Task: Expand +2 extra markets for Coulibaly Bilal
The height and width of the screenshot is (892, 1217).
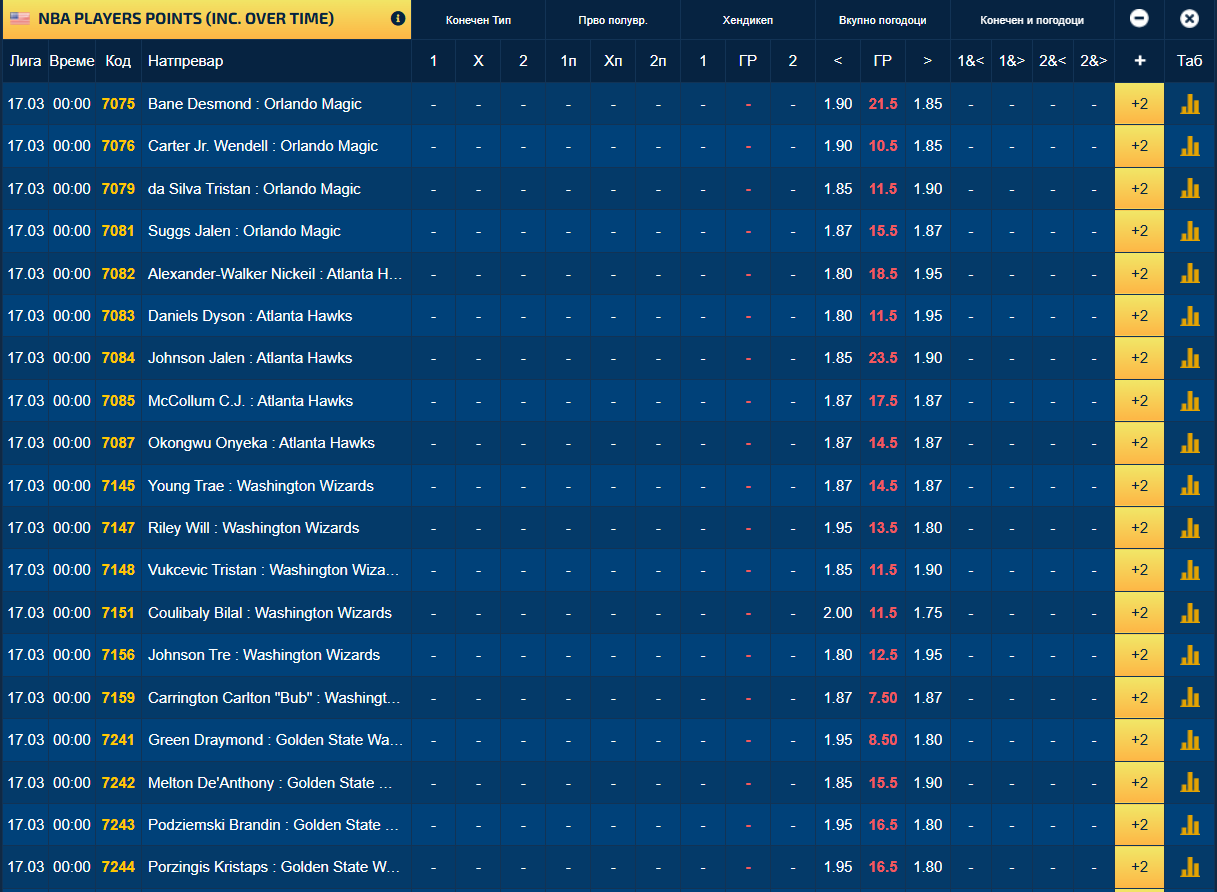Action: click(x=1139, y=613)
